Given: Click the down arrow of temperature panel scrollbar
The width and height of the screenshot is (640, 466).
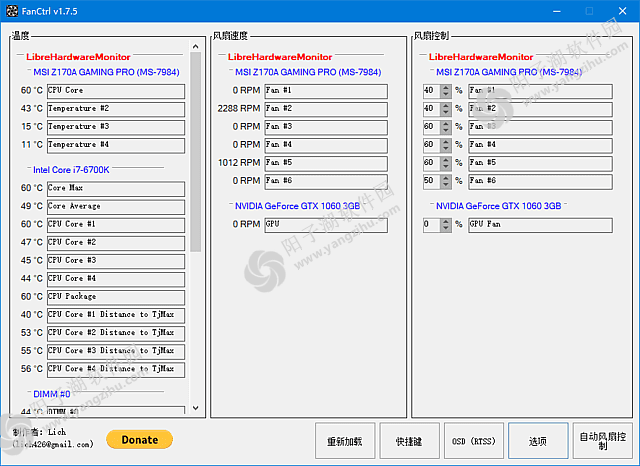Looking at the screenshot, I should pyautogui.click(x=196, y=408).
